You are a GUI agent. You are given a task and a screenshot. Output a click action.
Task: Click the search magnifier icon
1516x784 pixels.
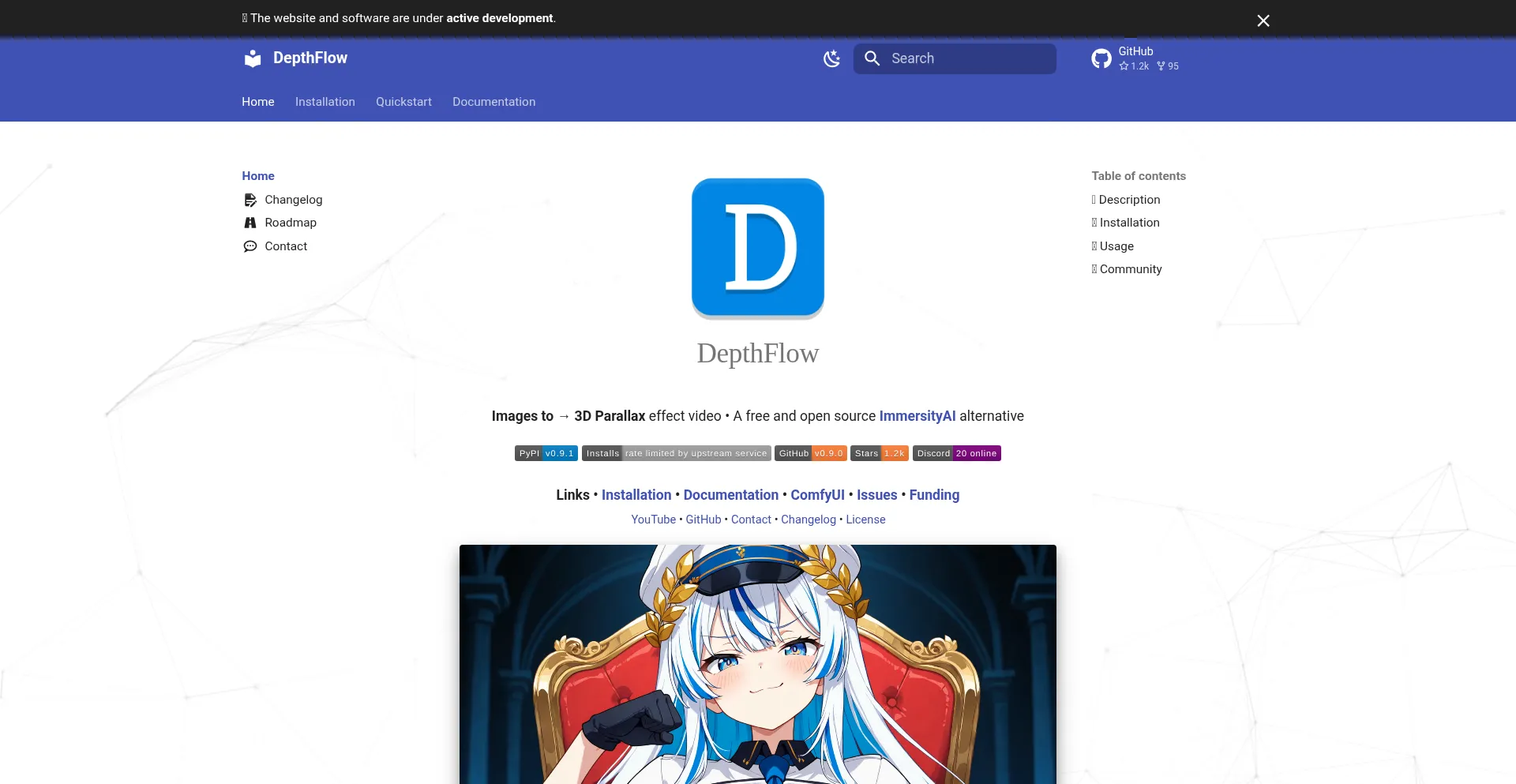(872, 58)
